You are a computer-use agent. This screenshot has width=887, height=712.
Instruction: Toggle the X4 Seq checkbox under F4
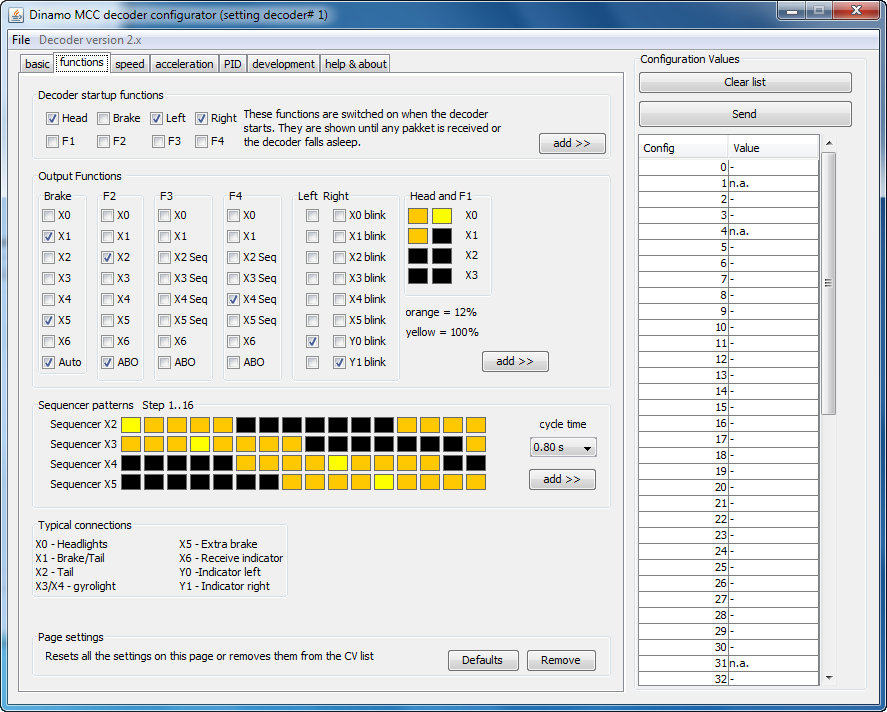(234, 299)
